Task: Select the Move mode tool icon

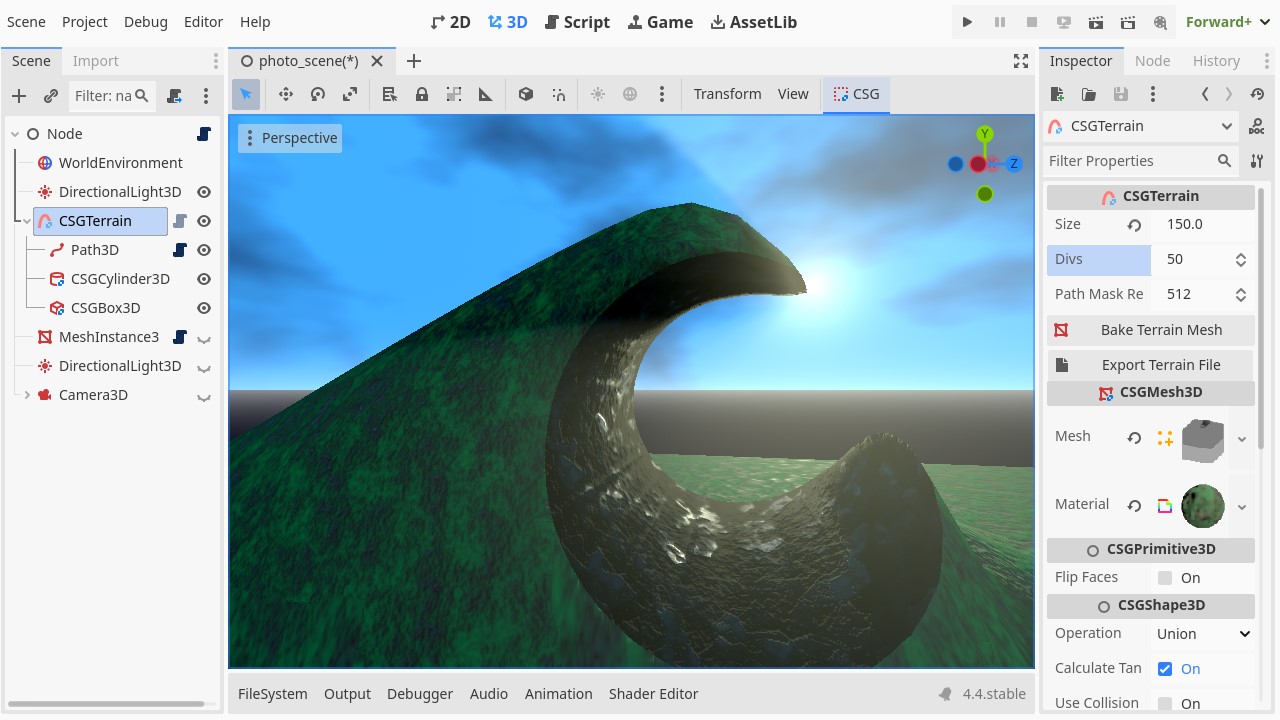Action: click(286, 94)
